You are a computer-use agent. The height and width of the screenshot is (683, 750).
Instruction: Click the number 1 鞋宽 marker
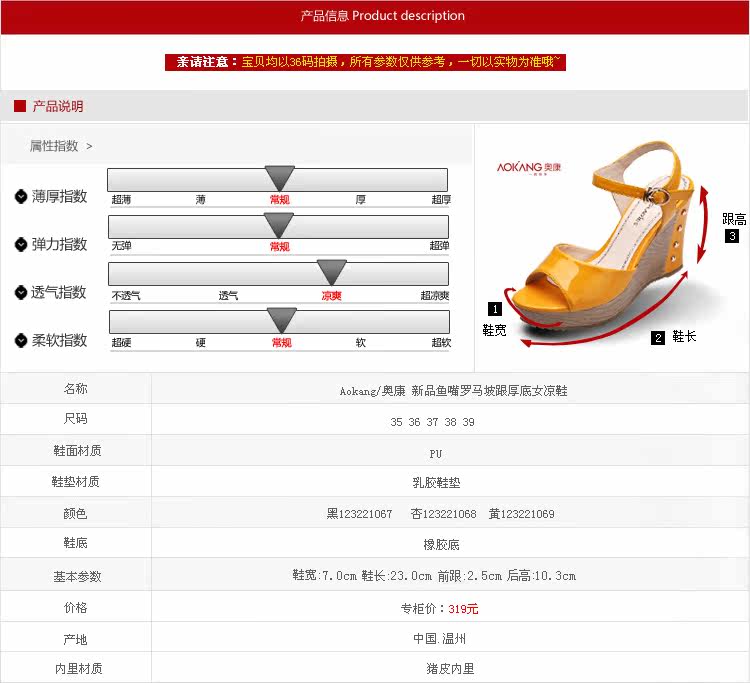[494, 309]
